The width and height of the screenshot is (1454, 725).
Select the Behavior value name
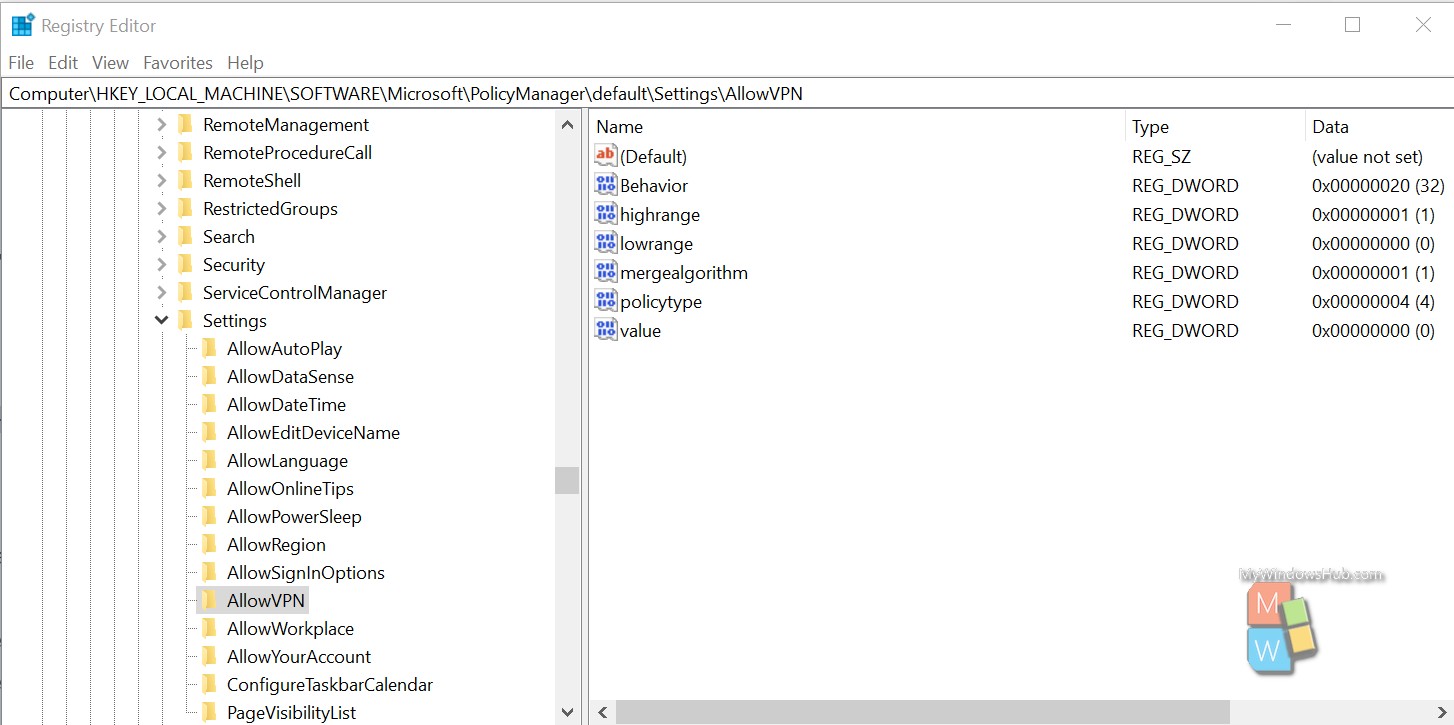[654, 185]
